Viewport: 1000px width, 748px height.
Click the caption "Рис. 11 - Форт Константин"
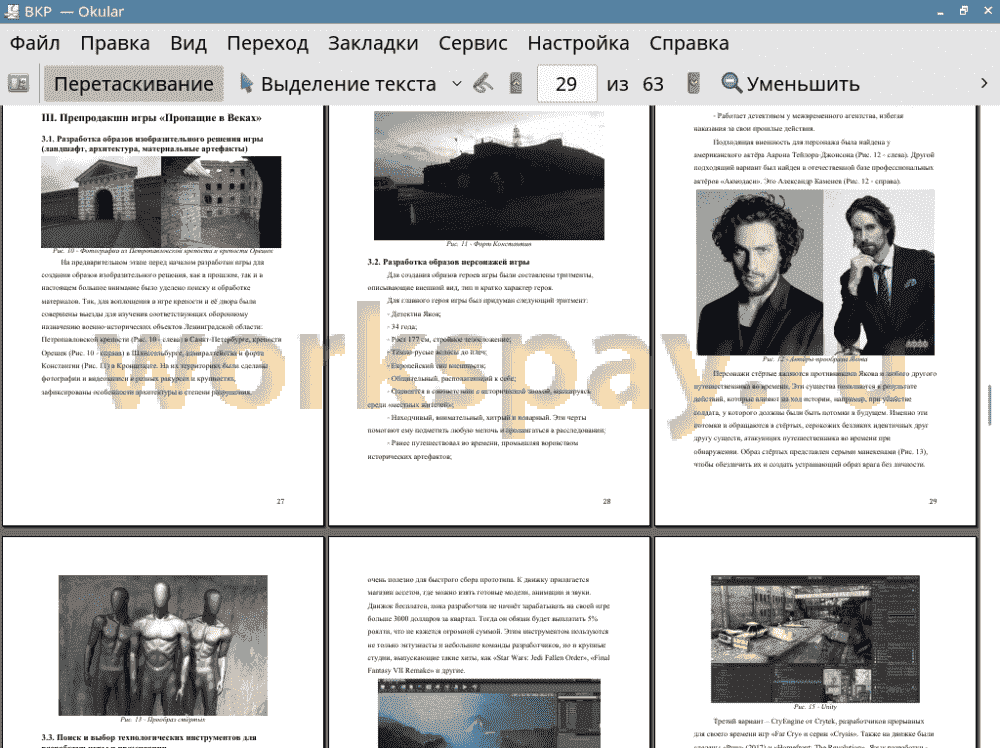tap(489, 244)
